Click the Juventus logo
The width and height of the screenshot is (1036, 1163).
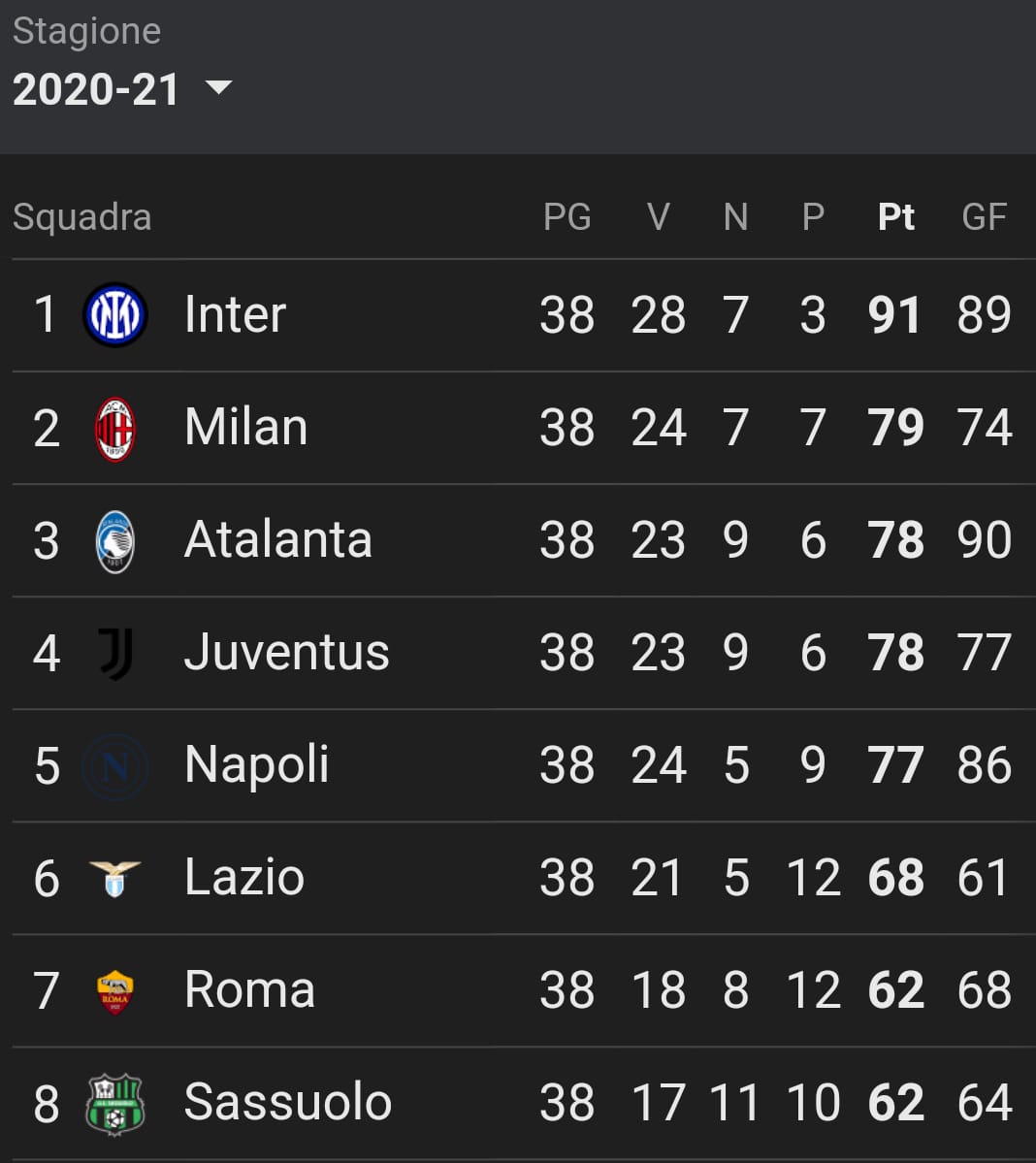tap(115, 654)
